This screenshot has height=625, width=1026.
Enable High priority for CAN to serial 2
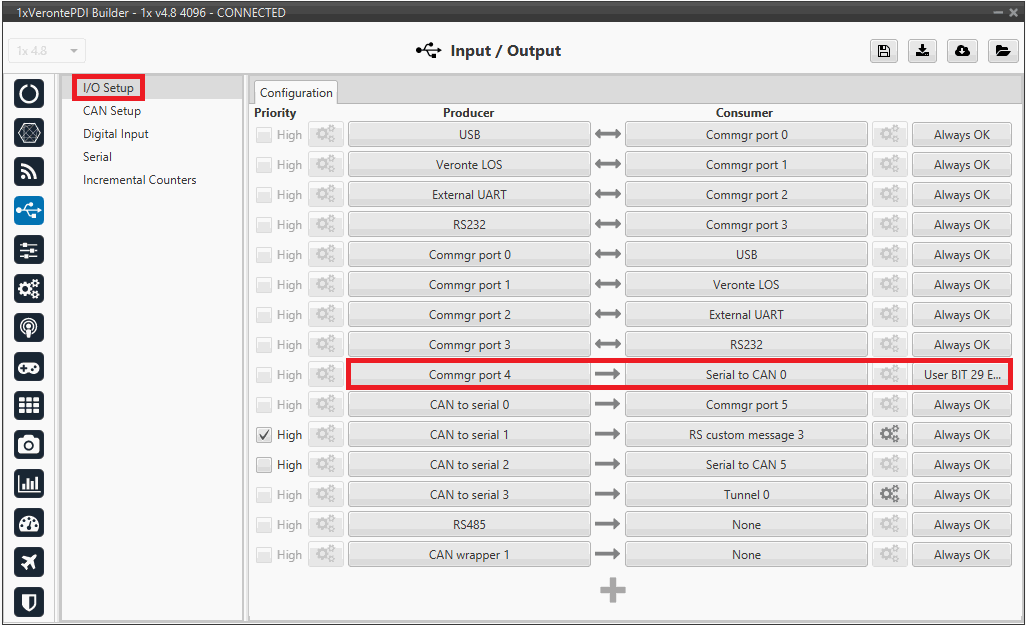tap(264, 465)
